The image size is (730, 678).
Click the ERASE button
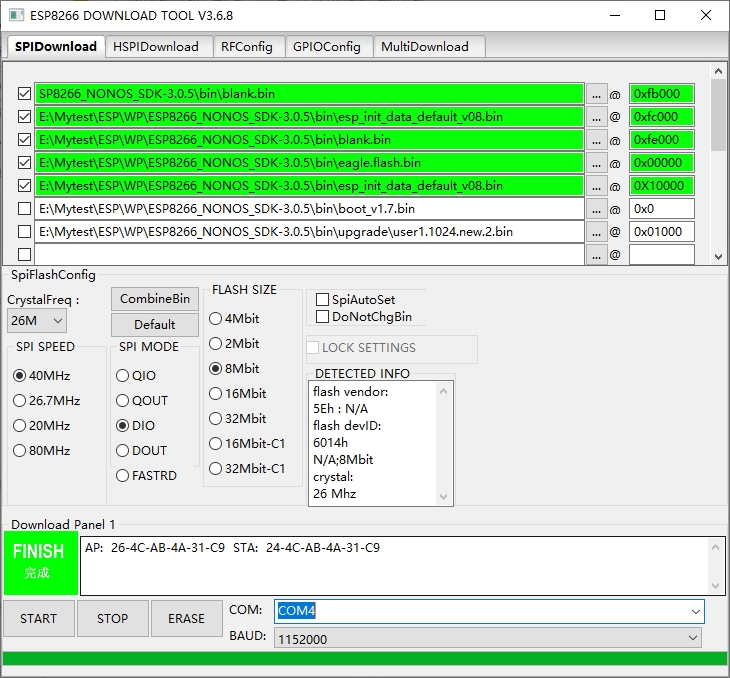[186, 618]
